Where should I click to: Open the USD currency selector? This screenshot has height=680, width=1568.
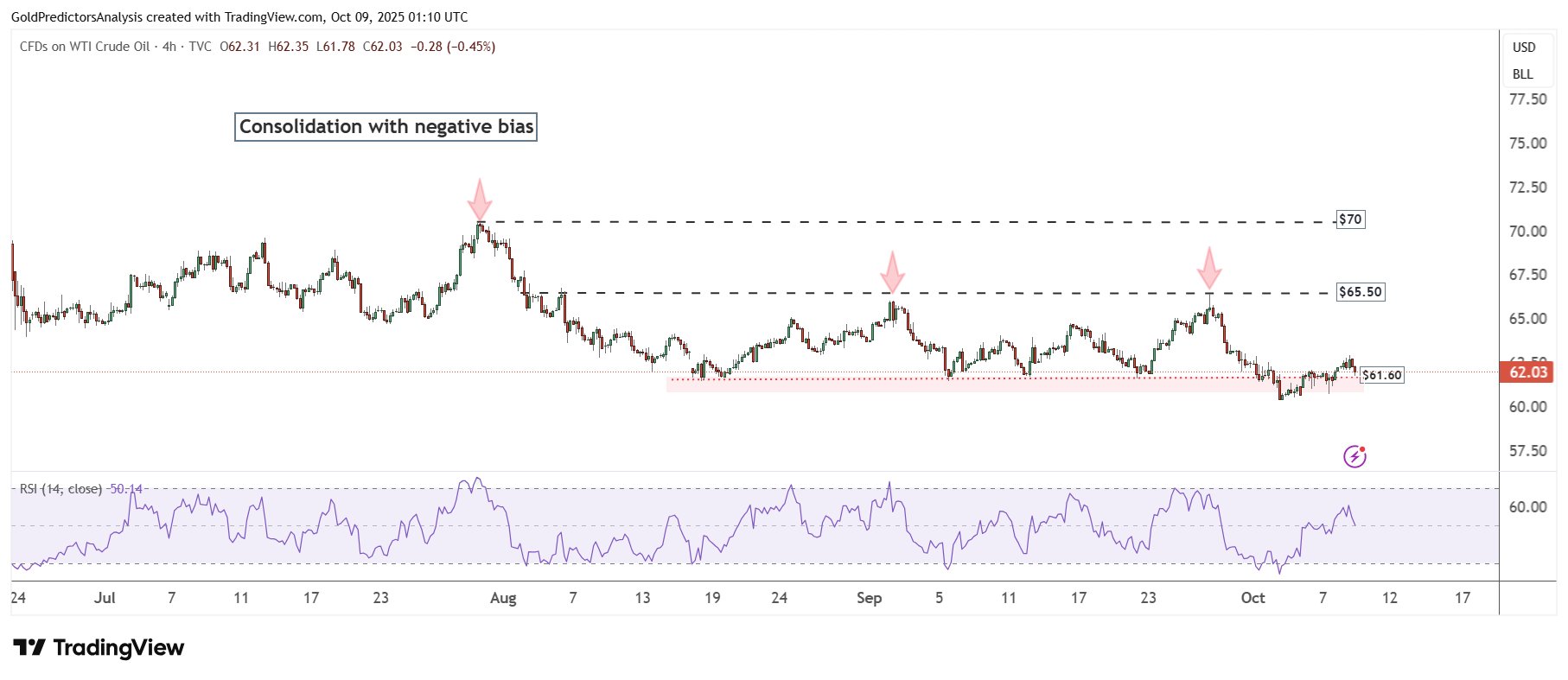click(1524, 48)
